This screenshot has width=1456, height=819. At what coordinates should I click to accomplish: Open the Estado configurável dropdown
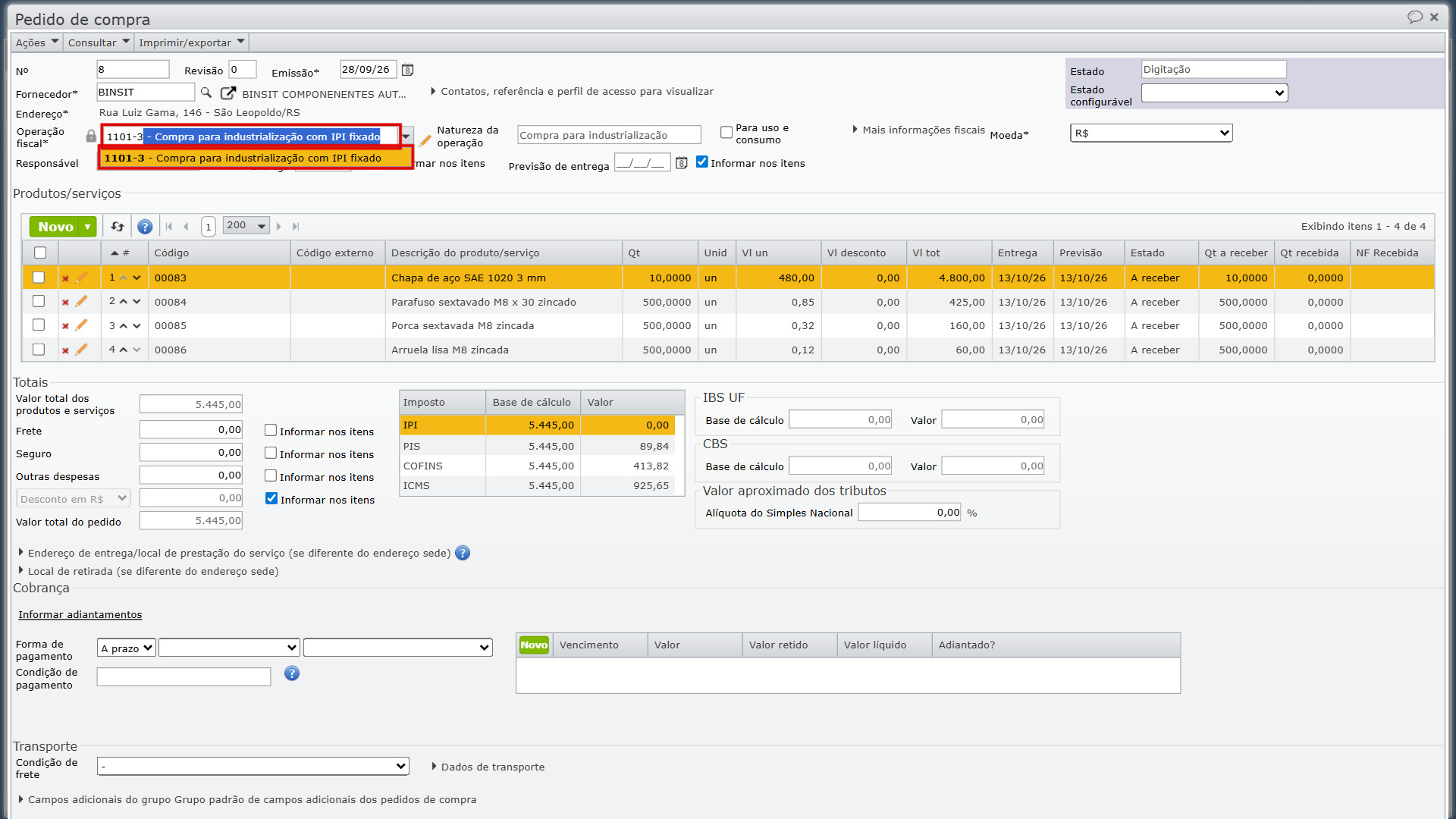coord(1215,93)
